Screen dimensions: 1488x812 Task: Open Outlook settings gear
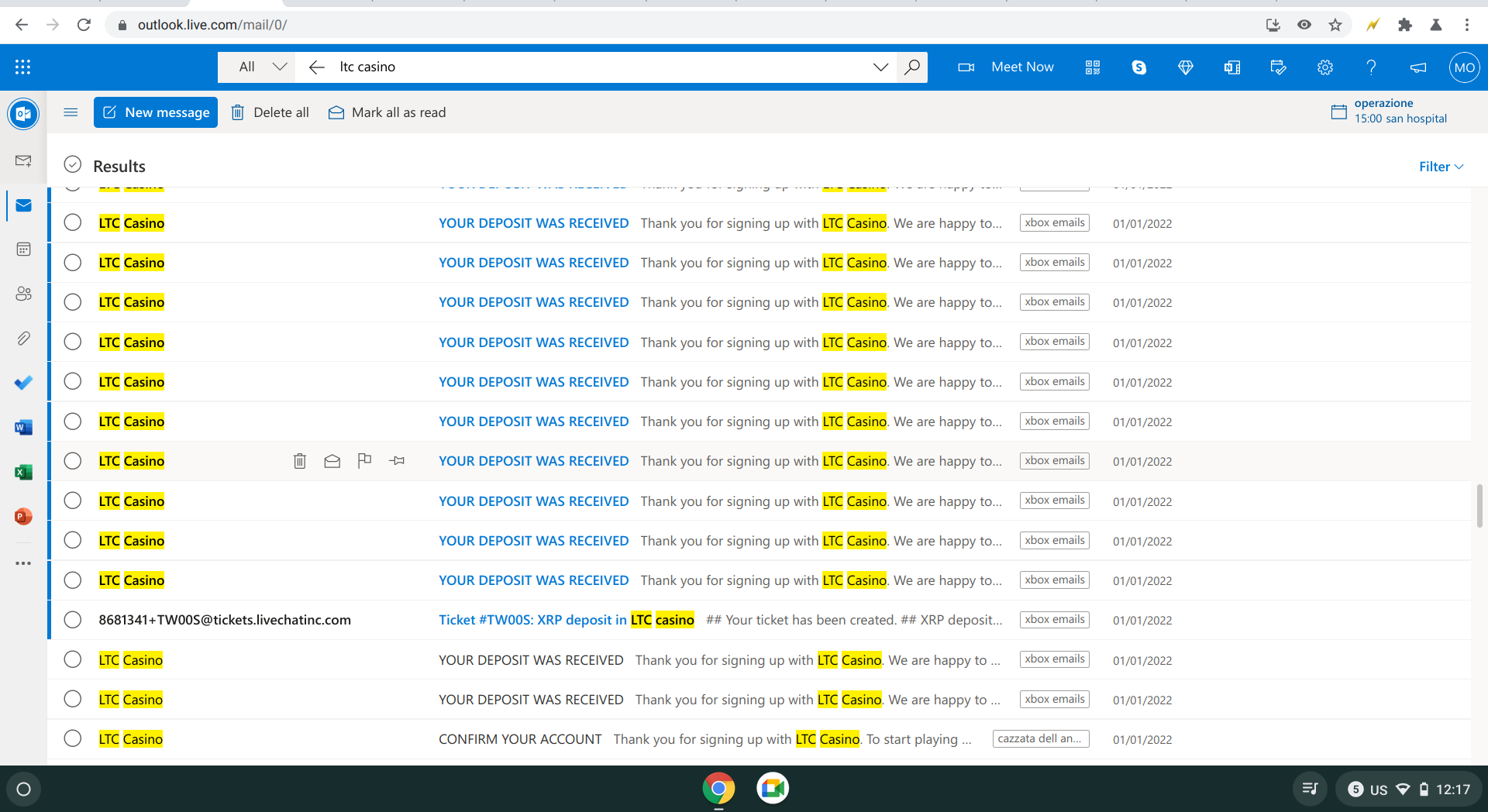pos(1325,67)
